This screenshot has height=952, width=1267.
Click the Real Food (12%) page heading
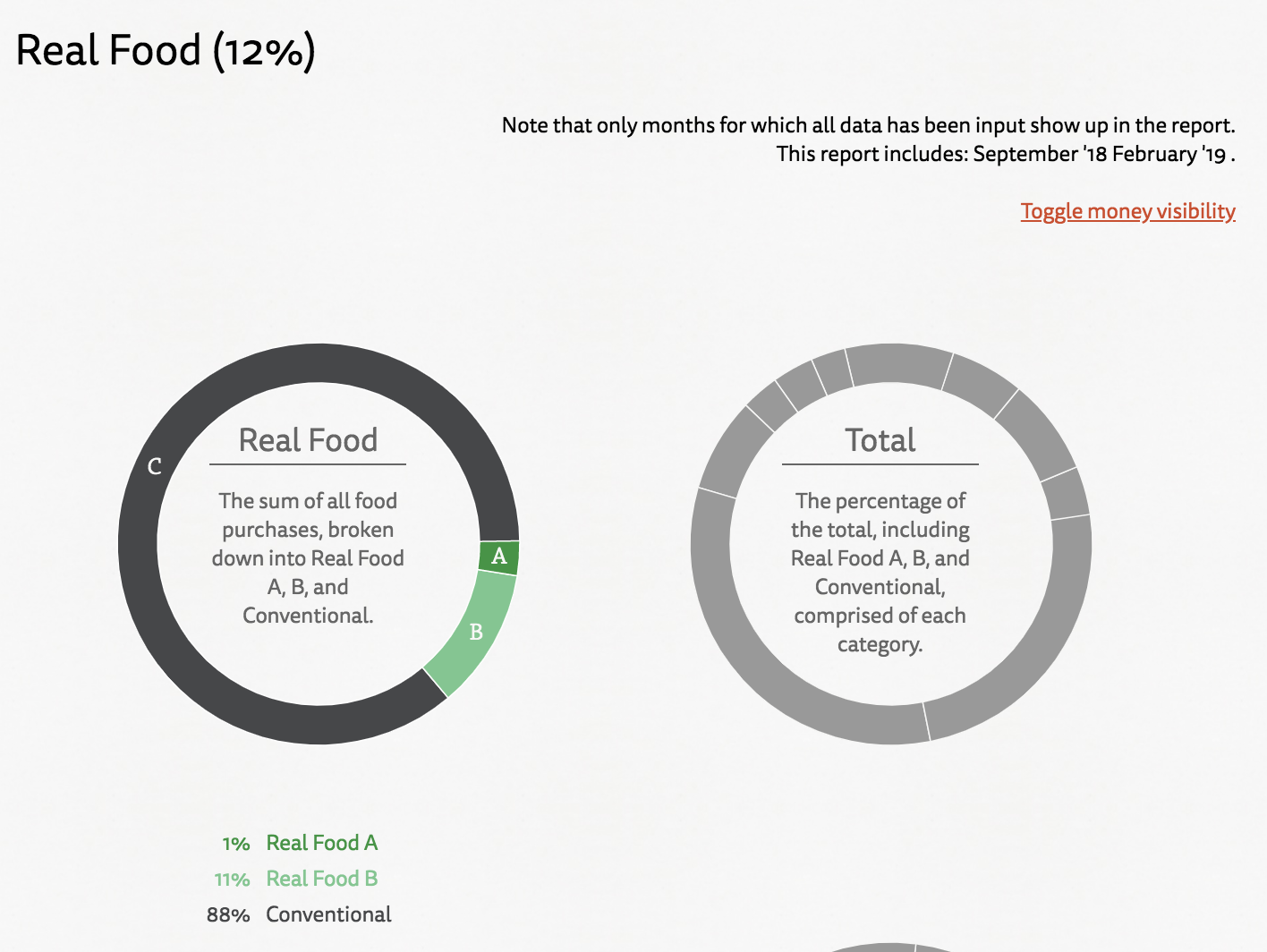click(166, 51)
